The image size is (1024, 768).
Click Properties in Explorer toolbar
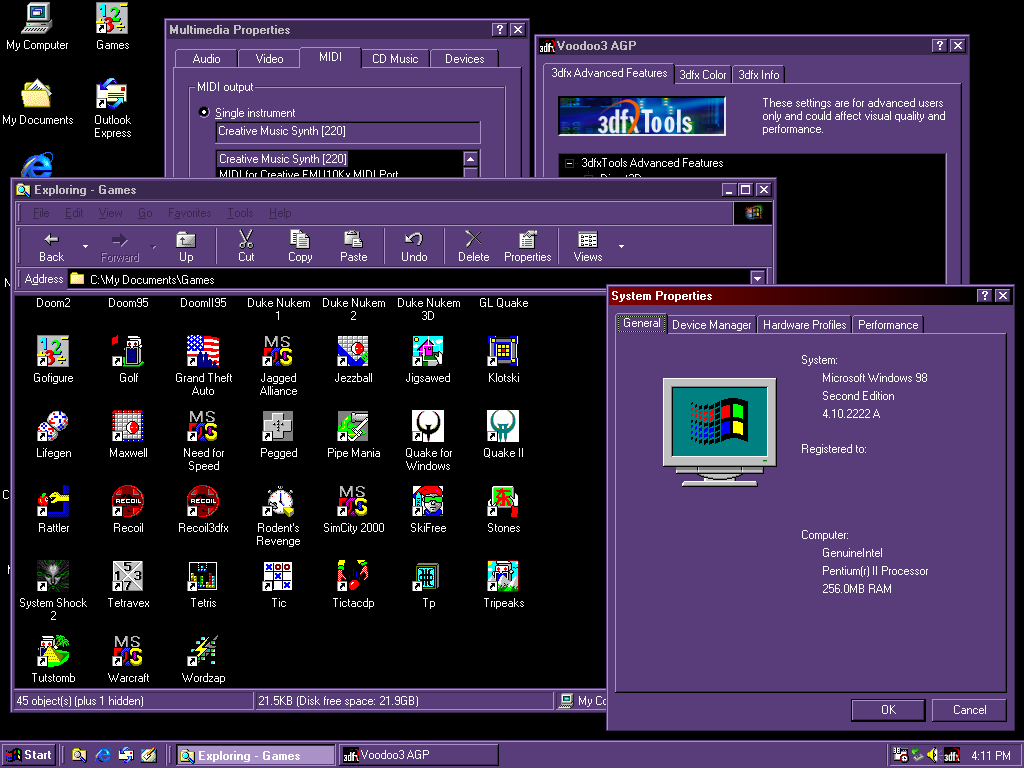[x=528, y=246]
